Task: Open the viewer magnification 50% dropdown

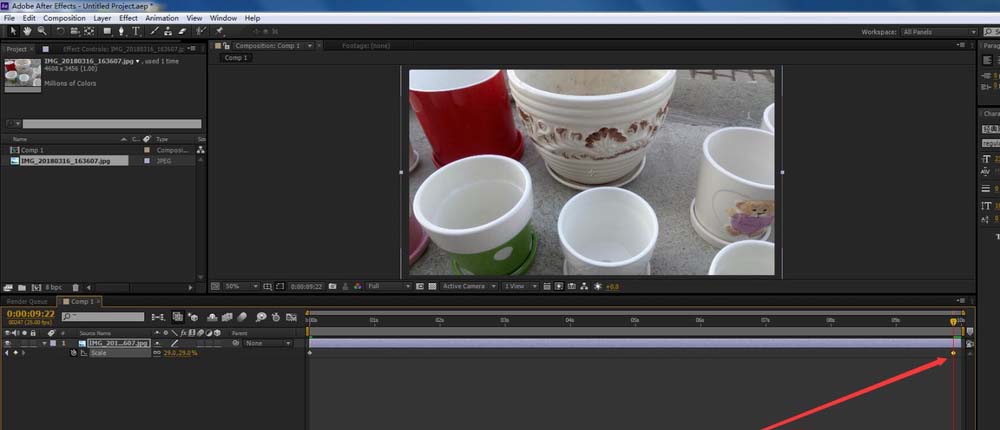Action: point(240,286)
